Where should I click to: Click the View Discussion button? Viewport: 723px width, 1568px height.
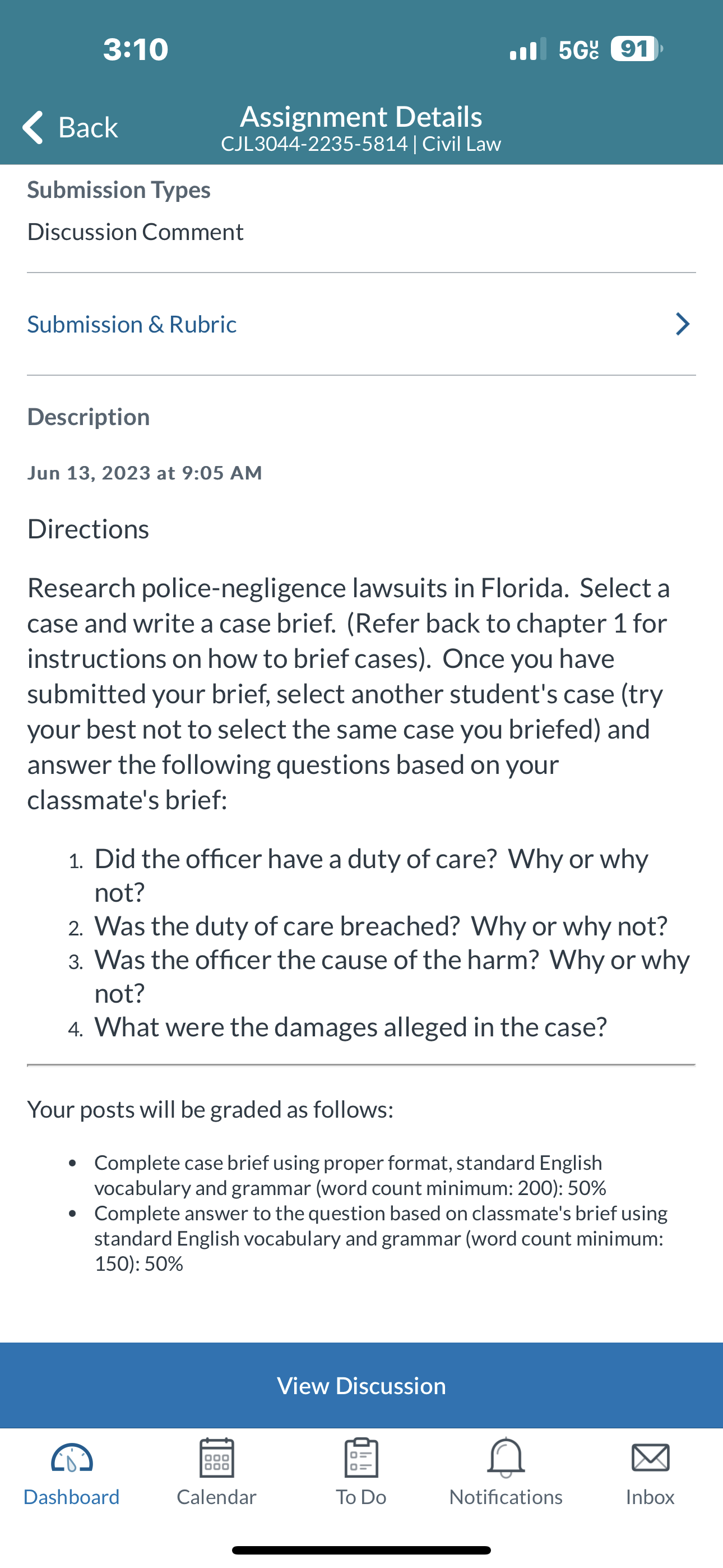point(361,1385)
